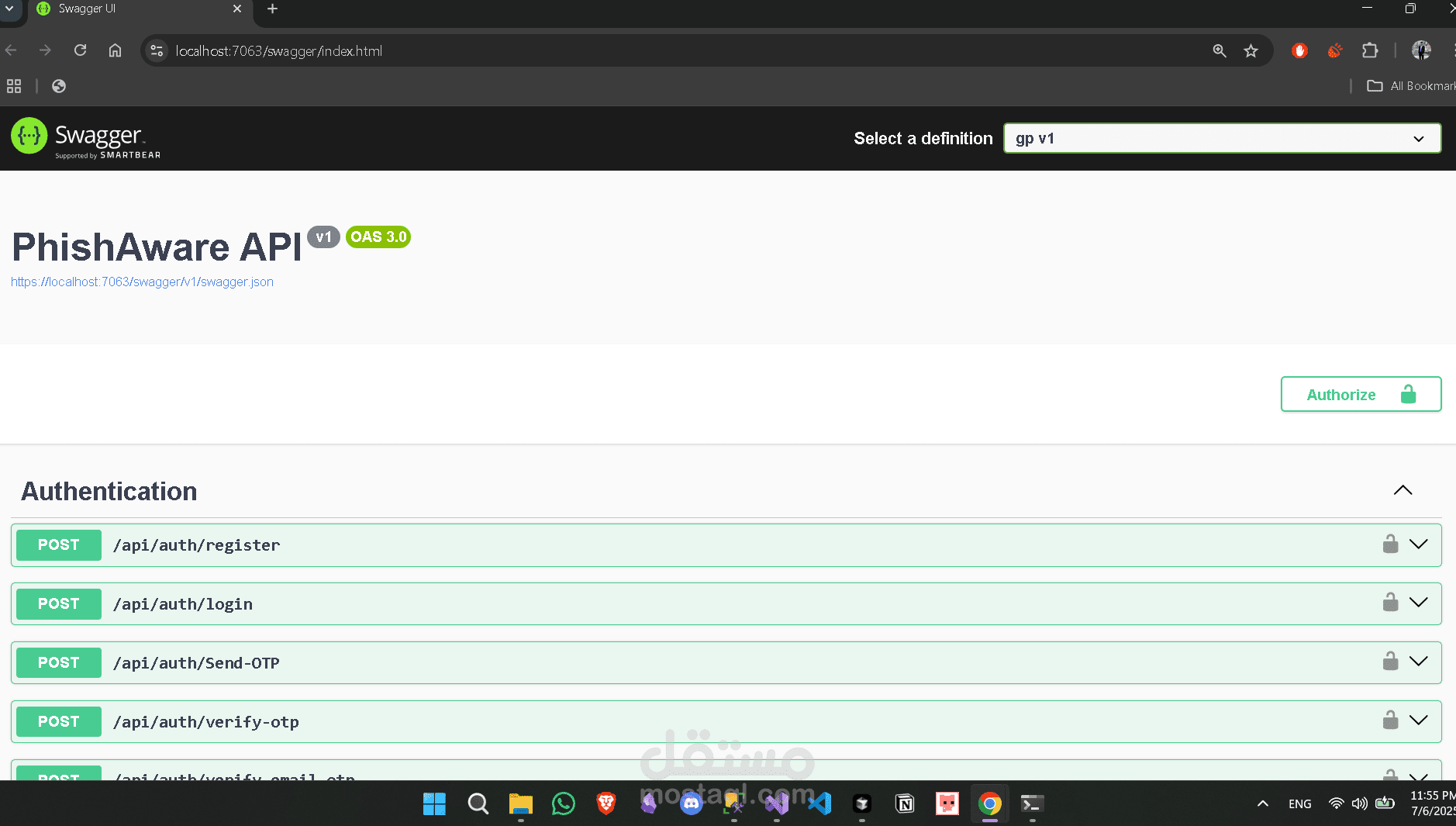Click the Authentication section heading

(109, 491)
